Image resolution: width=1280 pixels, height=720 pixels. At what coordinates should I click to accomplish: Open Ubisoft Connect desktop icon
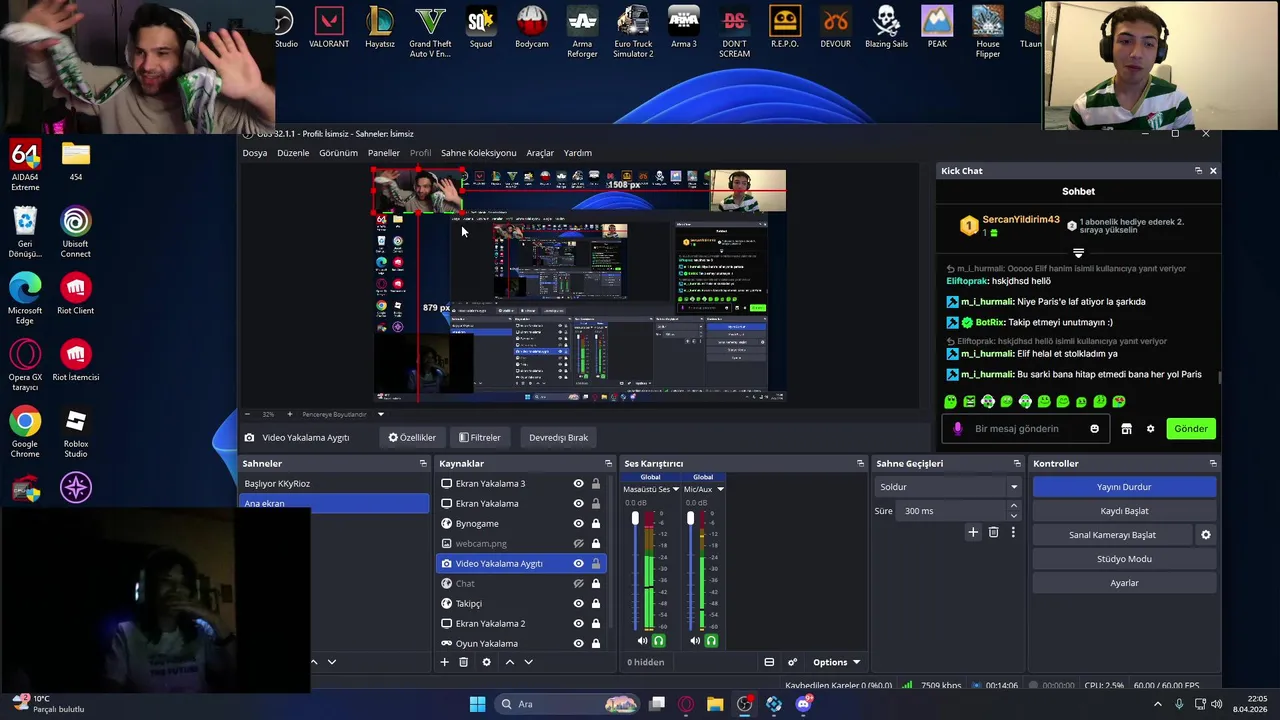click(x=75, y=232)
